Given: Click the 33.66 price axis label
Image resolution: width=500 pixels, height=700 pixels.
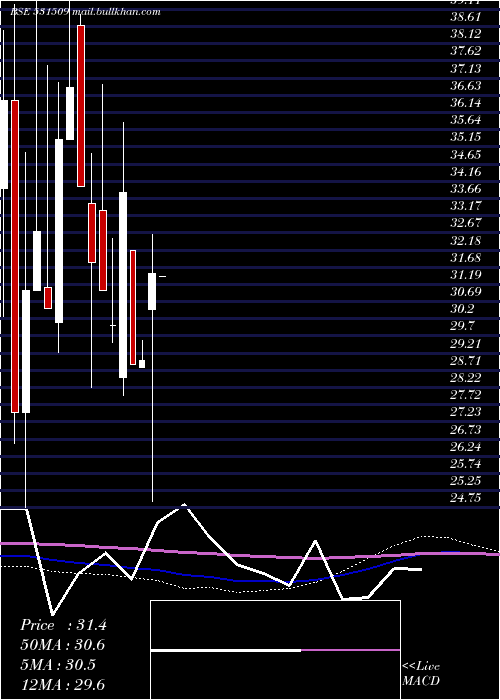Looking at the screenshot, I should pos(466,189).
